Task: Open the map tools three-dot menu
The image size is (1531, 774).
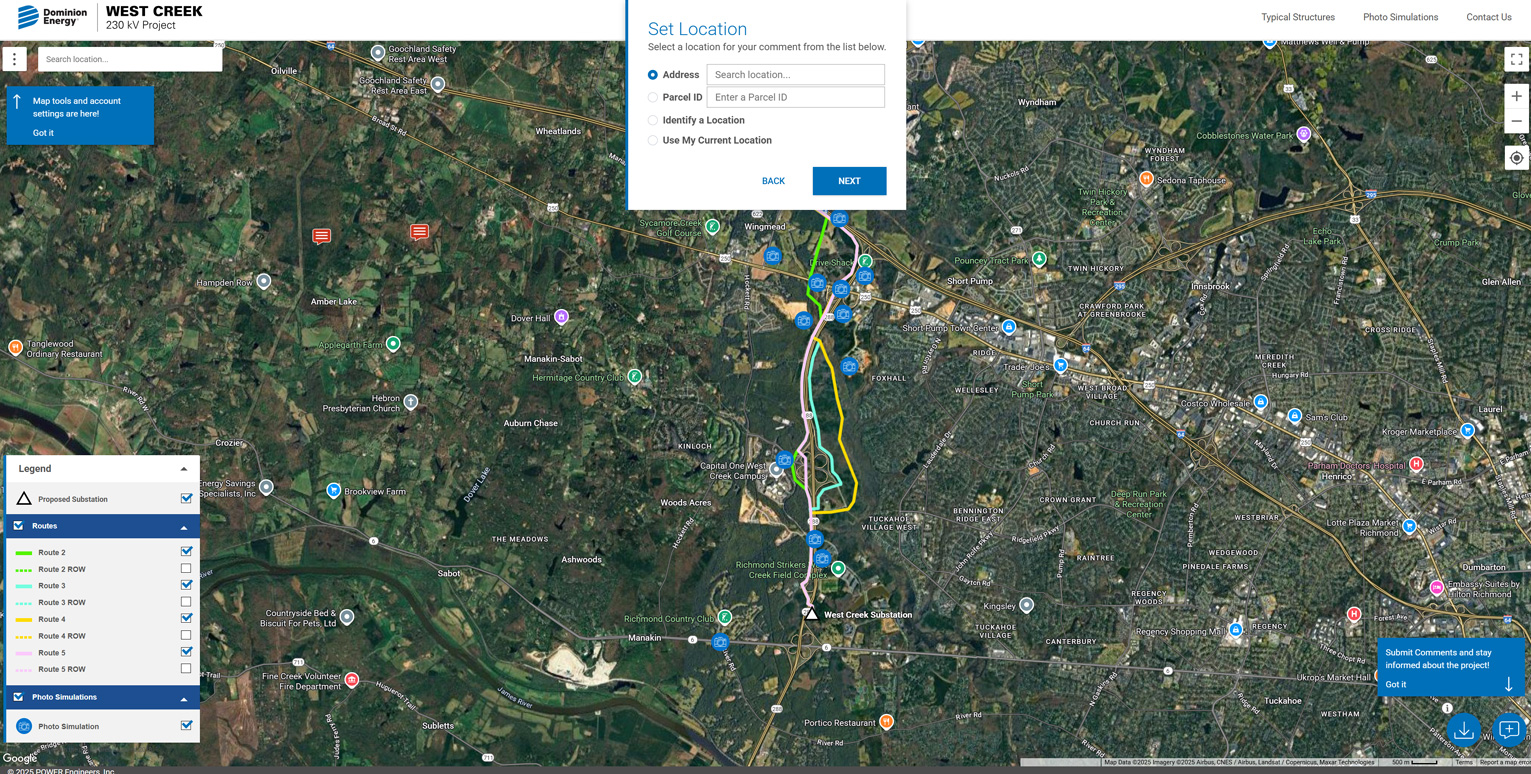Action: (15, 59)
